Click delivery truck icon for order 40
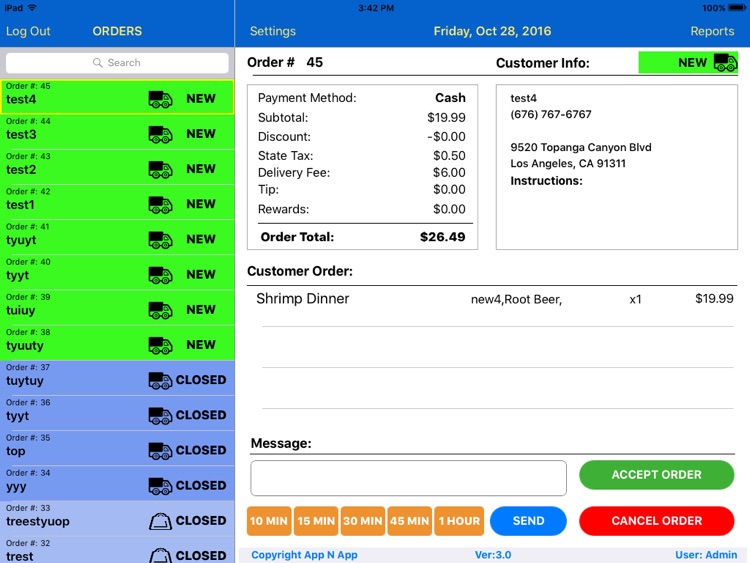This screenshot has height=563, width=750. [160, 275]
